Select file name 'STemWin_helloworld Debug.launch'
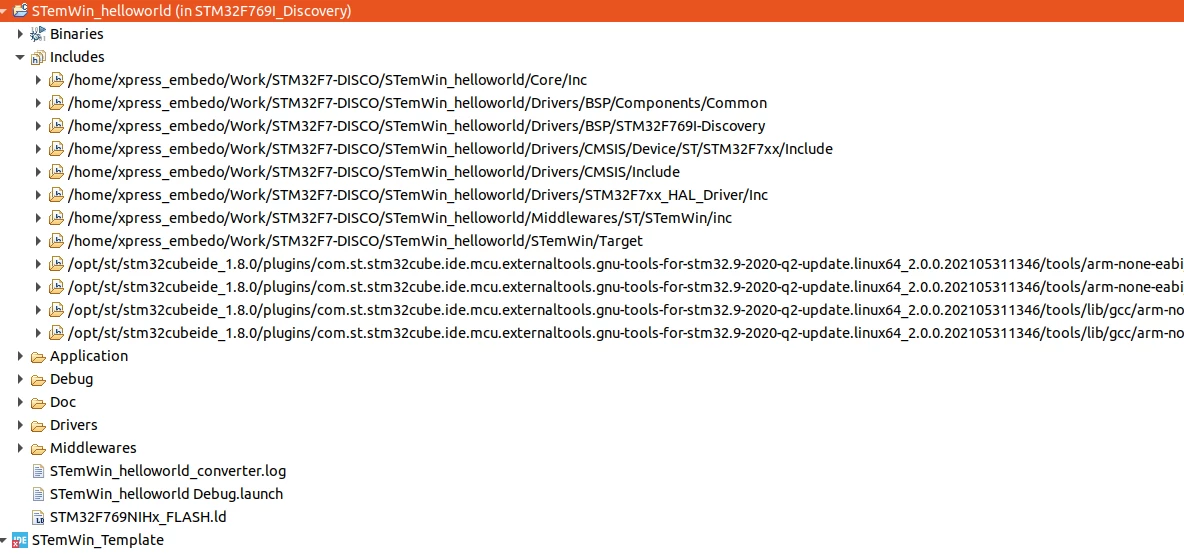This screenshot has height=554, width=1184. (x=166, y=494)
